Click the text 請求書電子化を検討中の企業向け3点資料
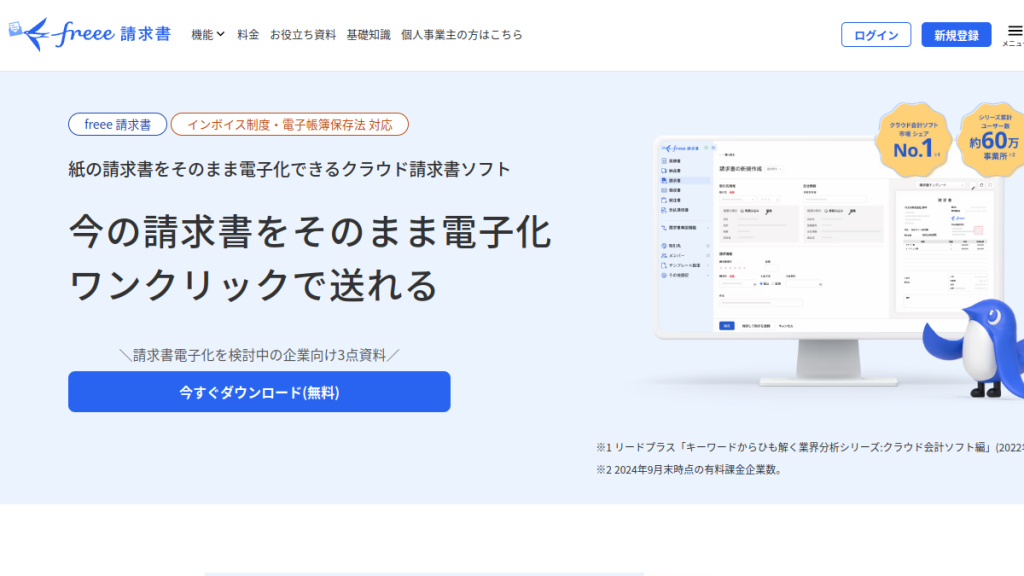This screenshot has width=1024, height=576. click(x=259, y=355)
